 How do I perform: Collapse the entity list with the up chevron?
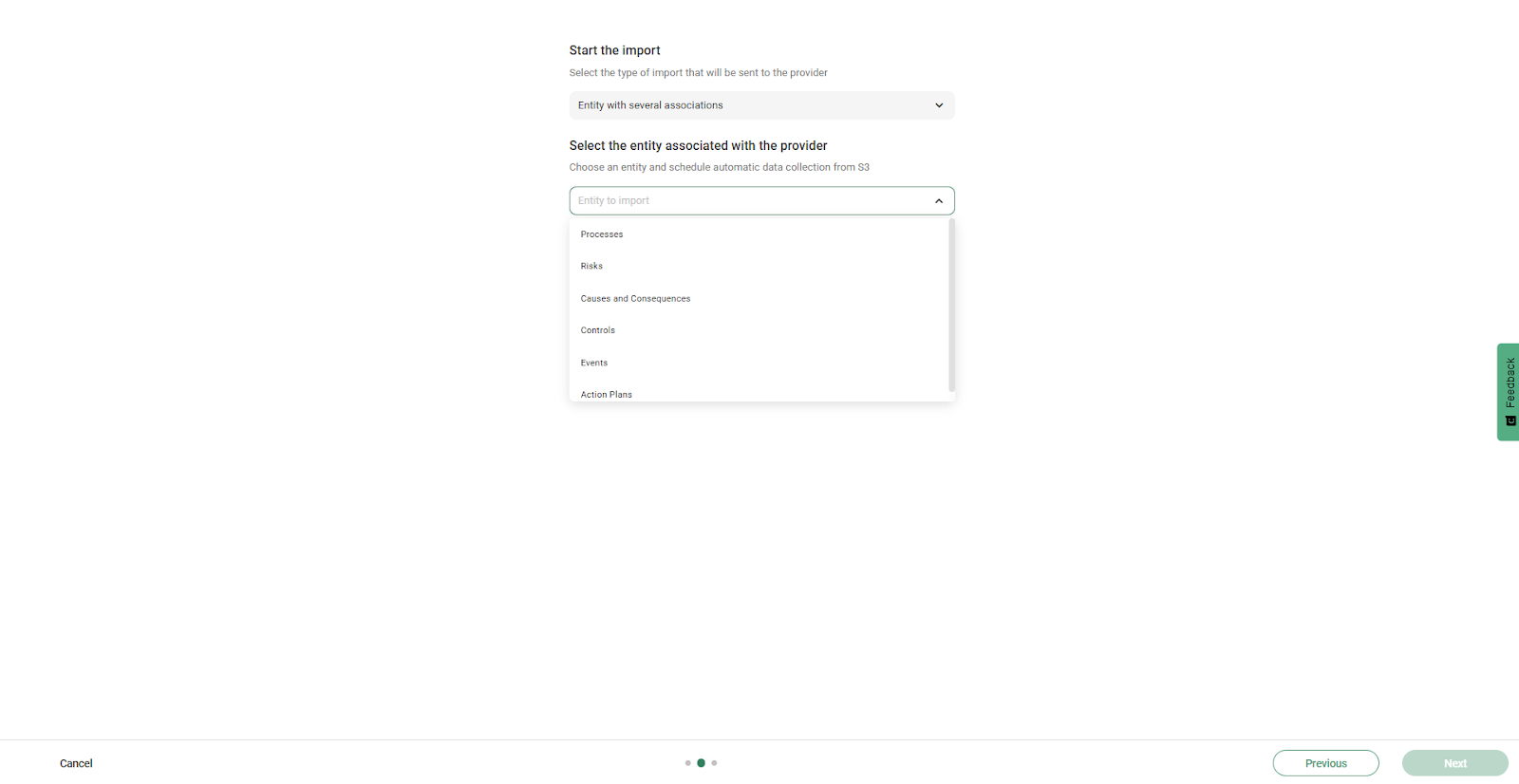click(x=939, y=201)
